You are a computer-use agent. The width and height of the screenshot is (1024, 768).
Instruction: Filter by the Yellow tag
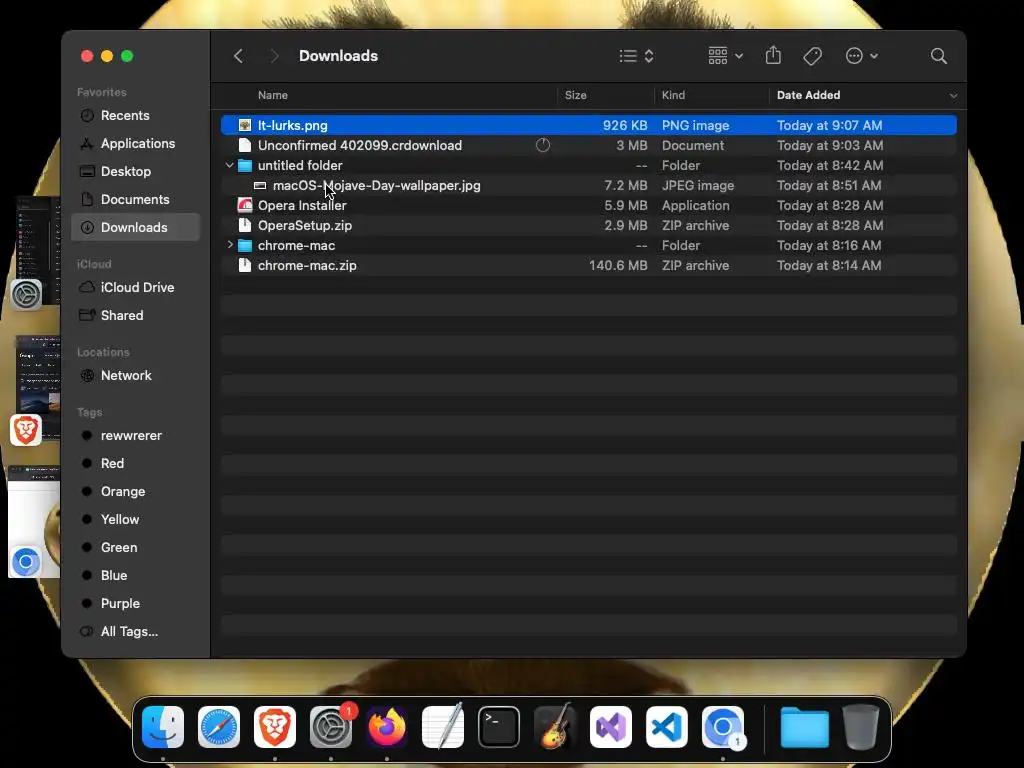click(135, 520)
